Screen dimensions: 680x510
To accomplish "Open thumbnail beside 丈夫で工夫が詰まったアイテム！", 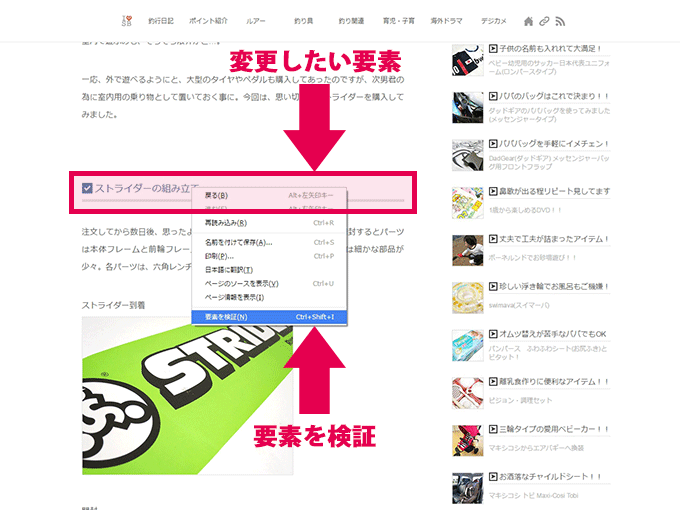I will tap(468, 250).
